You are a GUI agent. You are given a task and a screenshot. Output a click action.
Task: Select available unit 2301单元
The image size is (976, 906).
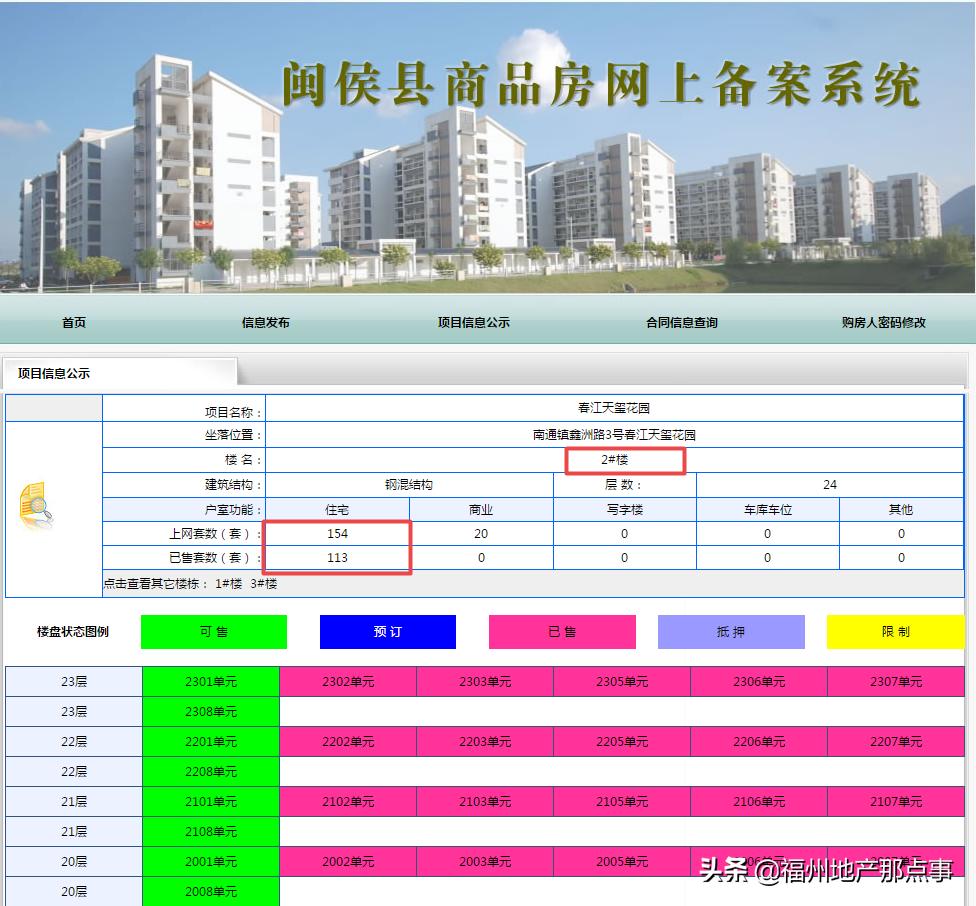(x=211, y=681)
